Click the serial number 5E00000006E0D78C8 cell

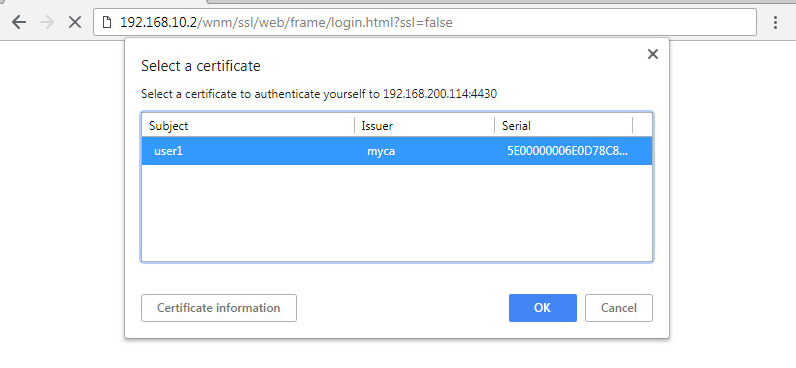click(568, 151)
